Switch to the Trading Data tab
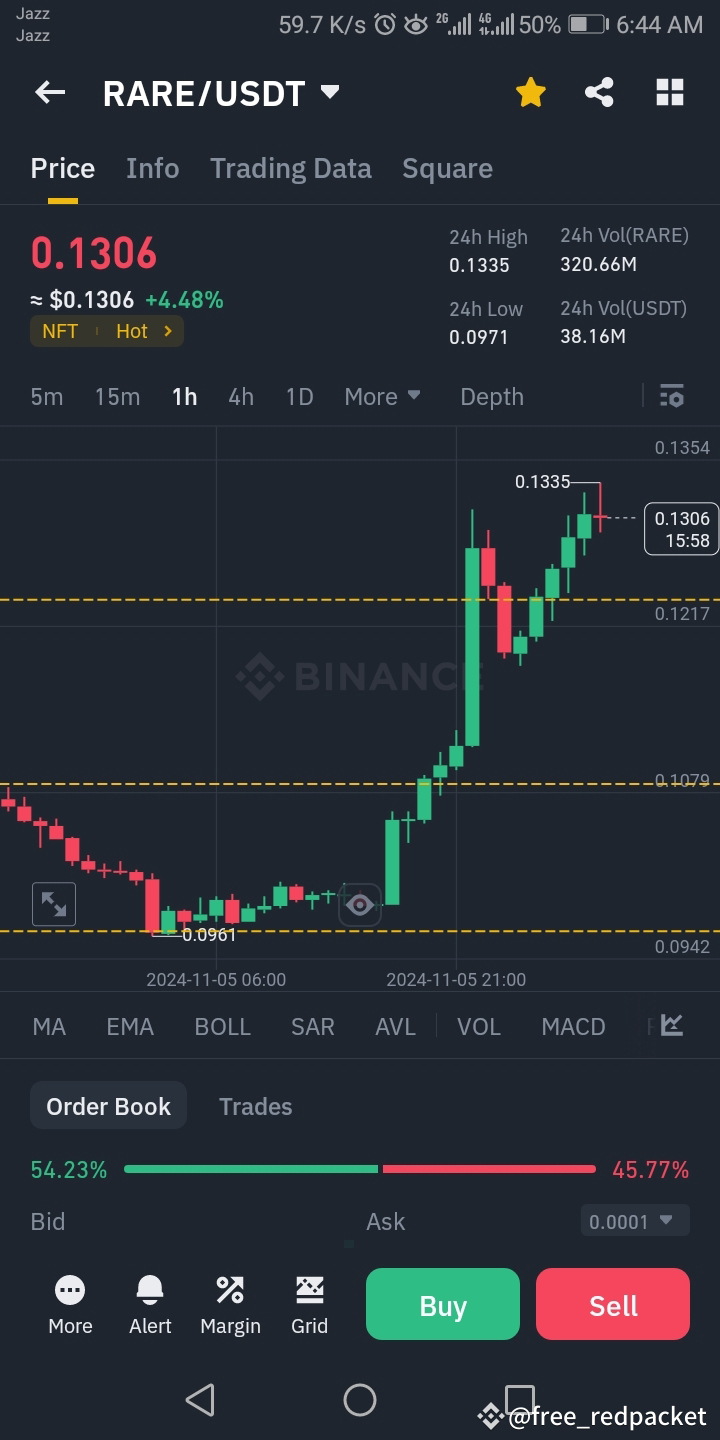The image size is (720, 1440). [x=290, y=168]
